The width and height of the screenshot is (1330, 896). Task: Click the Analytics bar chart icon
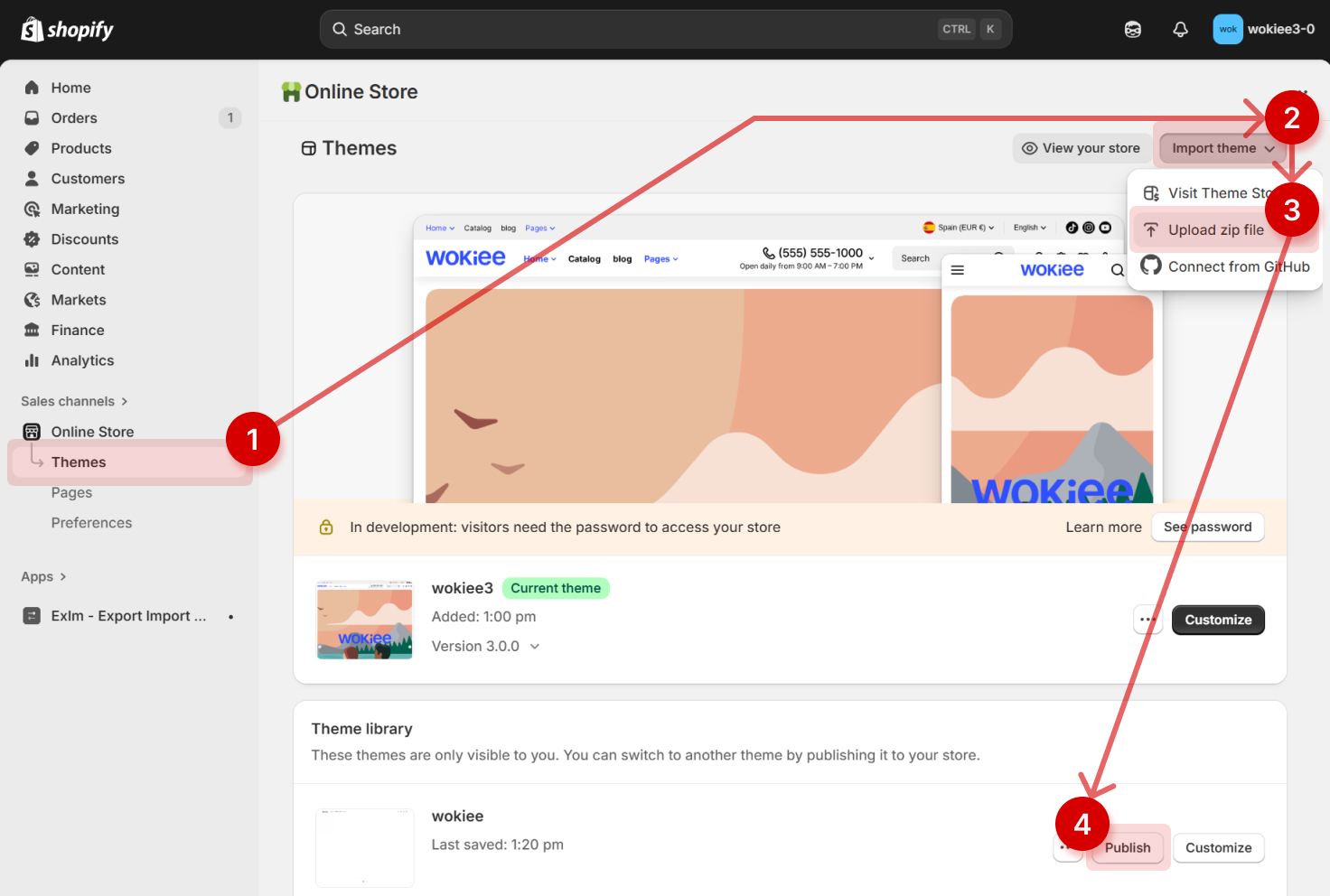tap(33, 360)
